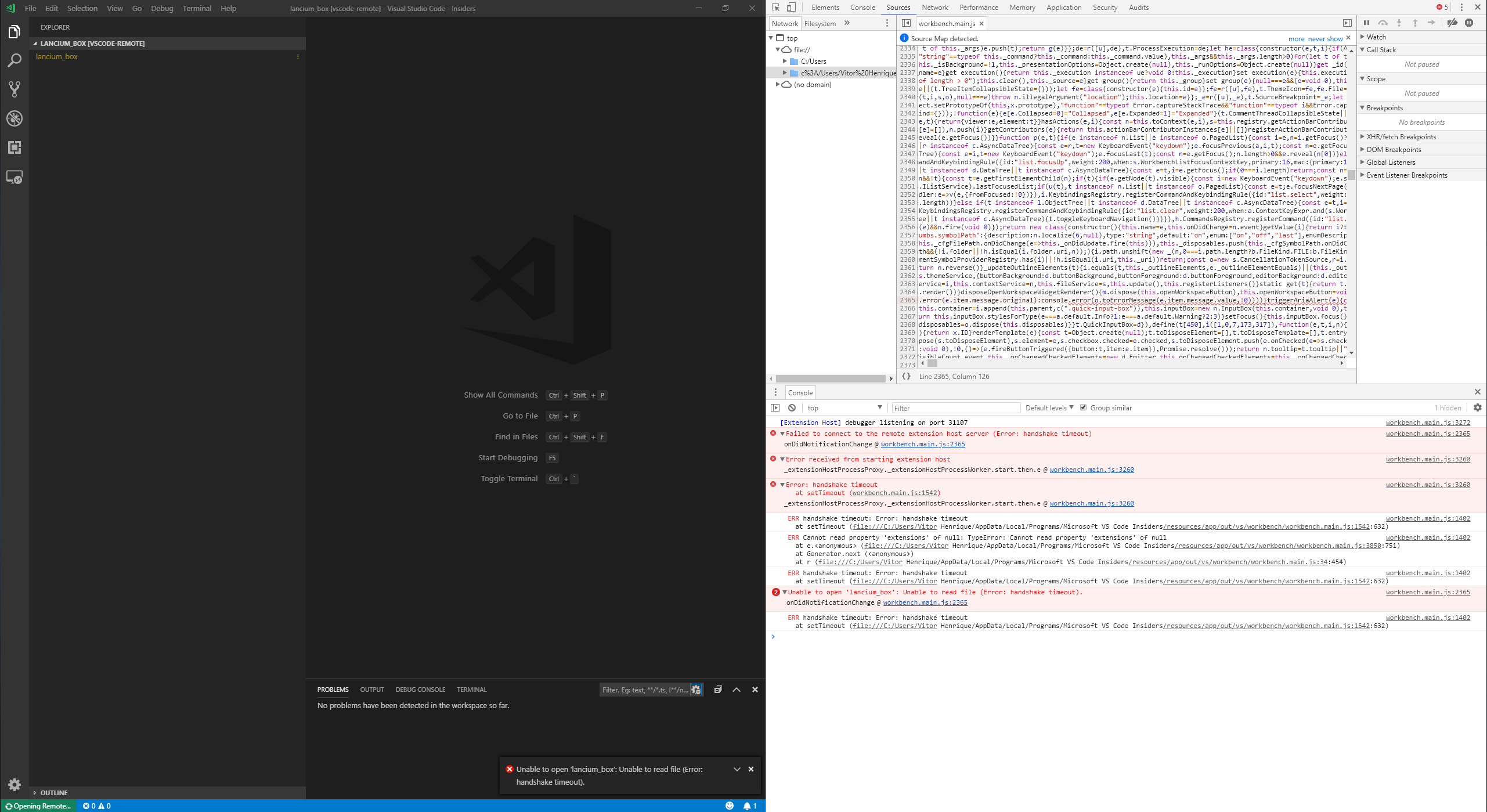This screenshot has height=812, width=1487.
Task: Enable the Group similar checkbox
Action: point(1084,407)
